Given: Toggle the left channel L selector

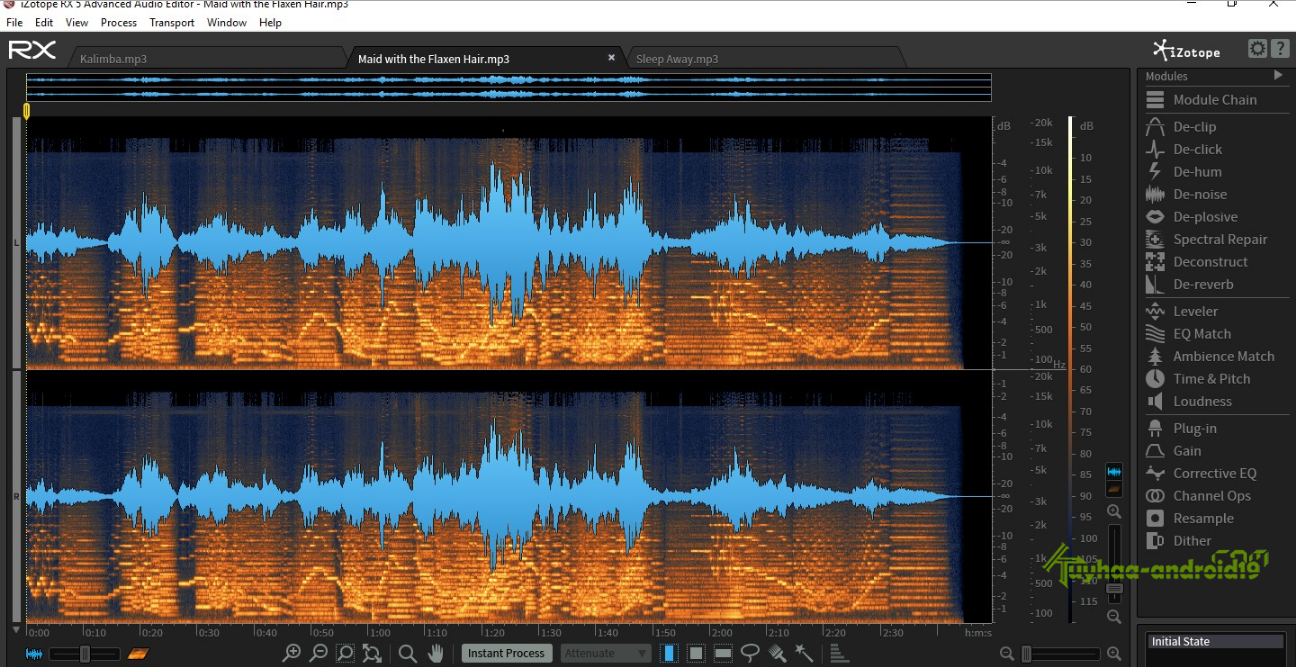Looking at the screenshot, I should [16, 243].
